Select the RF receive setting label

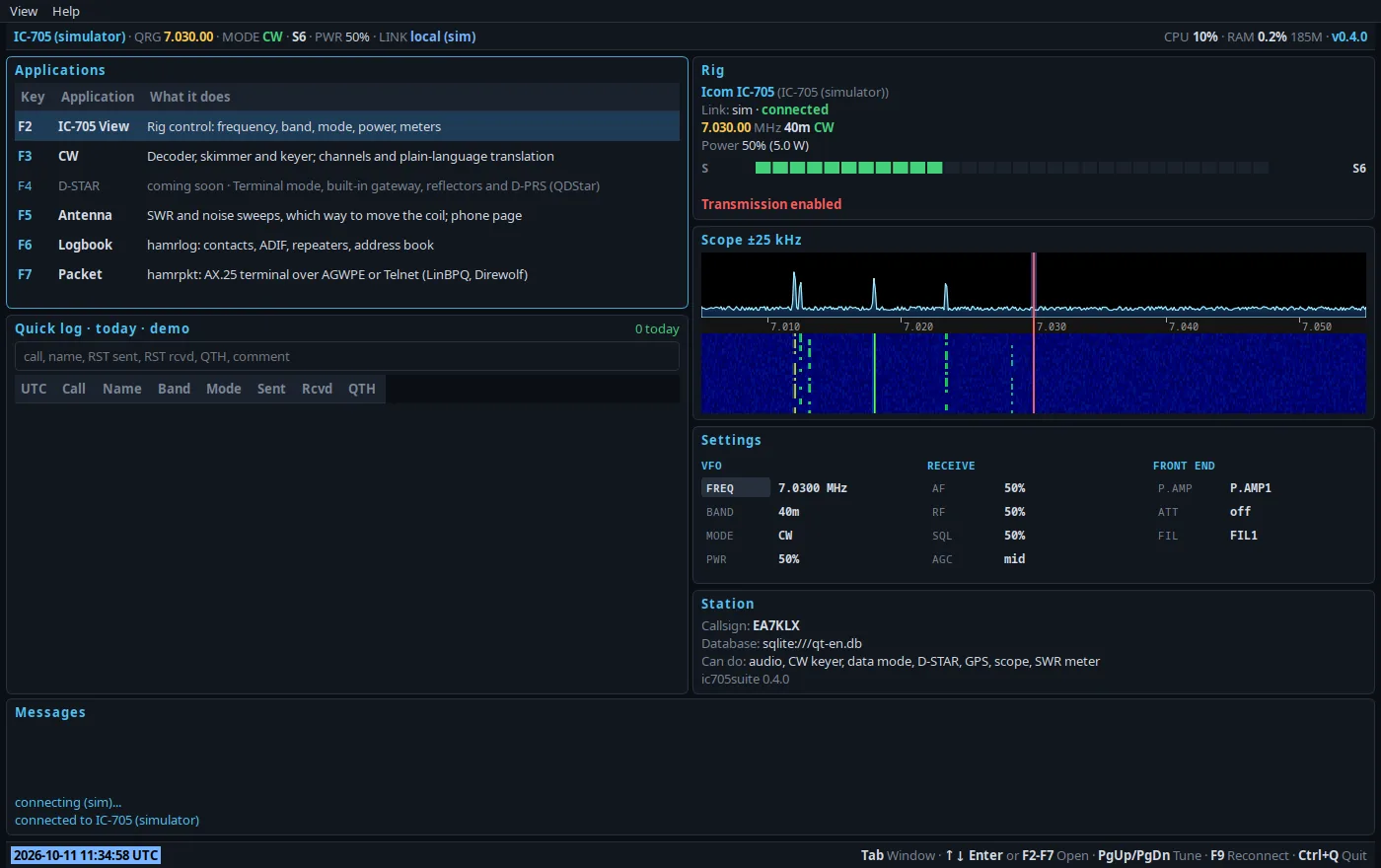point(938,512)
